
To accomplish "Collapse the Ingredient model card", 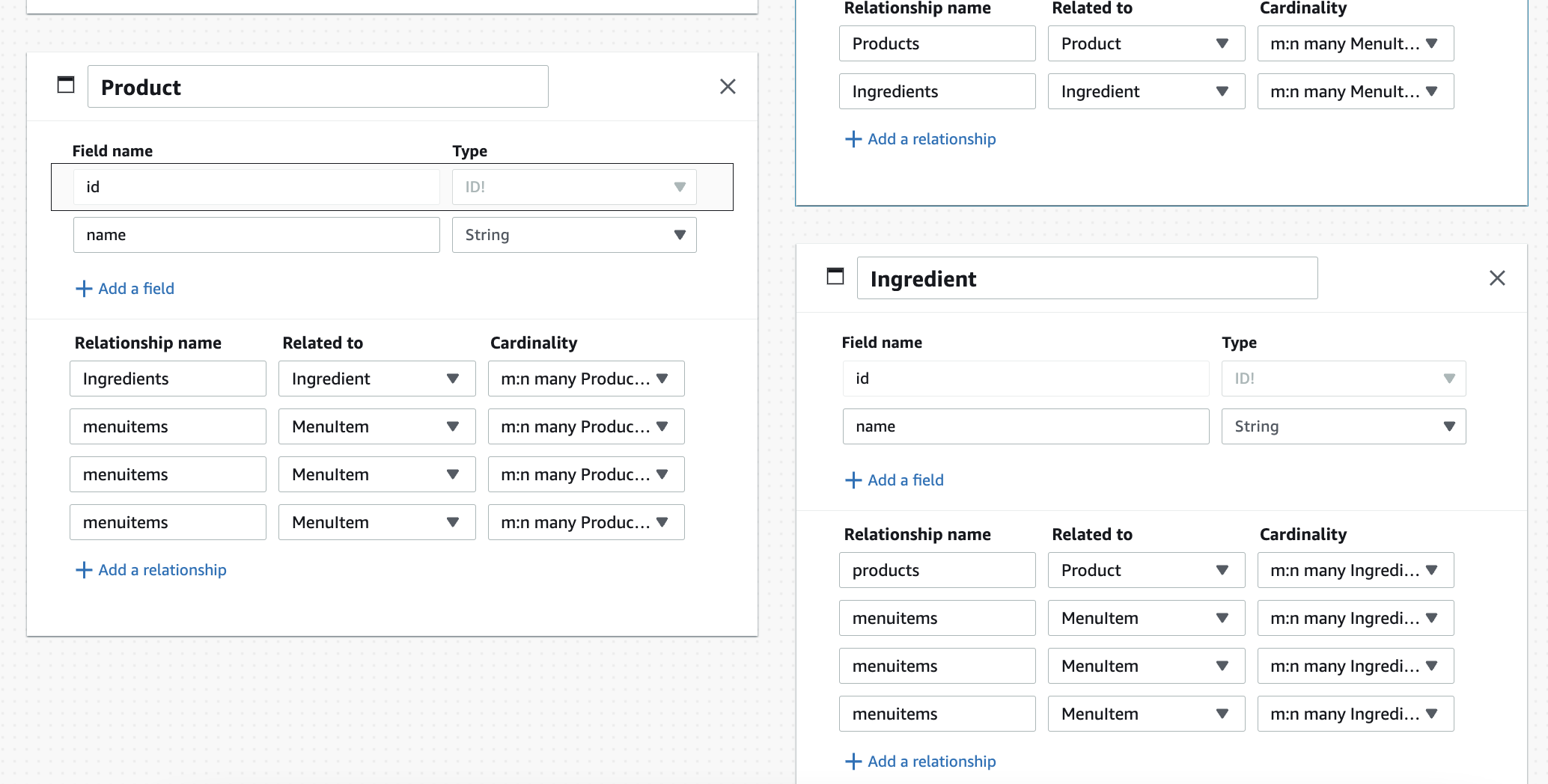I will (835, 277).
